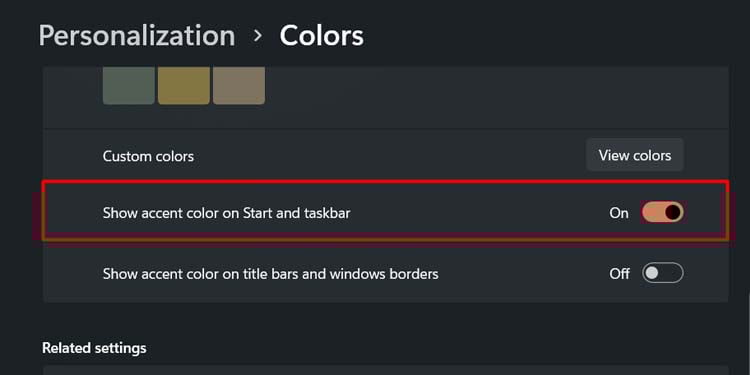The height and width of the screenshot is (375, 750).
Task: Go back to the Personalization breadcrumb
Action: tap(137, 36)
